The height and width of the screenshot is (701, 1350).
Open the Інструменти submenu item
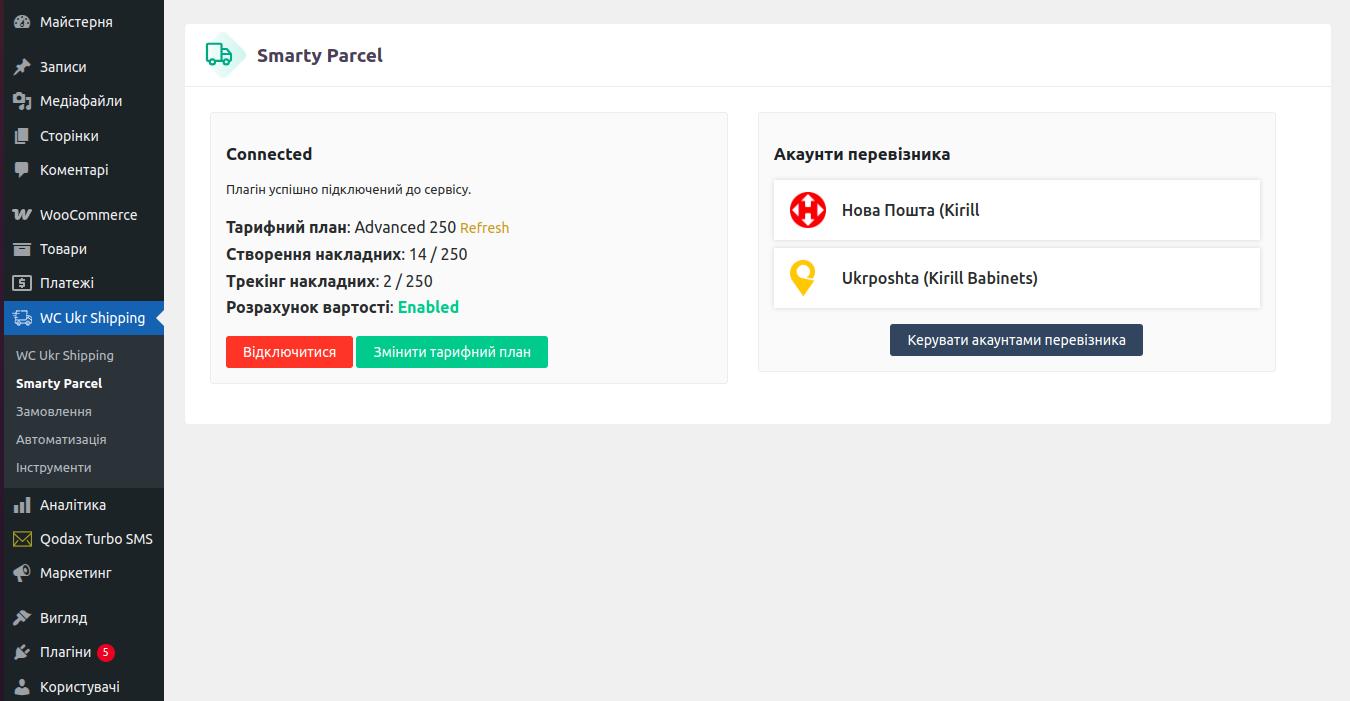(x=54, y=467)
